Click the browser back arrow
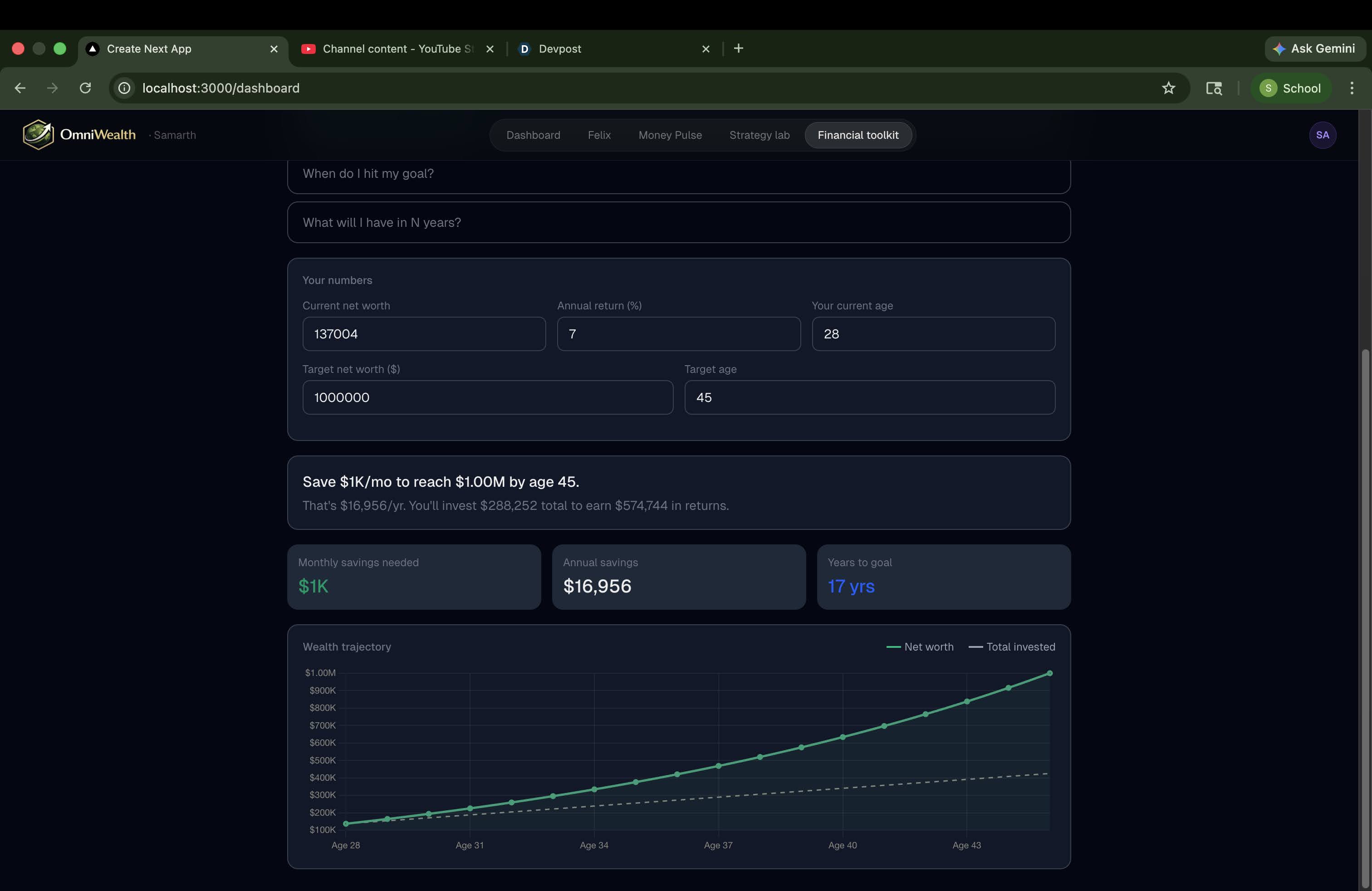The height and width of the screenshot is (891, 1372). (20, 88)
